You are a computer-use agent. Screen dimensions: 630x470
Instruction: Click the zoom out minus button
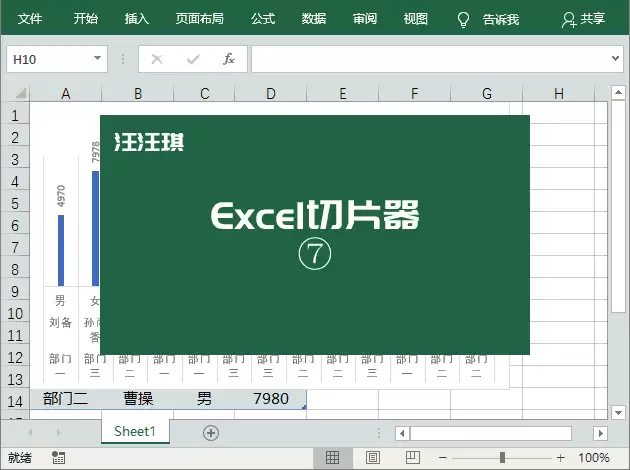pos(443,458)
